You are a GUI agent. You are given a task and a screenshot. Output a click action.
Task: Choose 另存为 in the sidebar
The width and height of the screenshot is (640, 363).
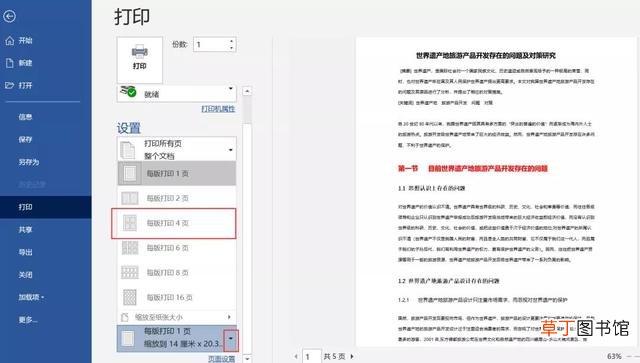click(29, 162)
